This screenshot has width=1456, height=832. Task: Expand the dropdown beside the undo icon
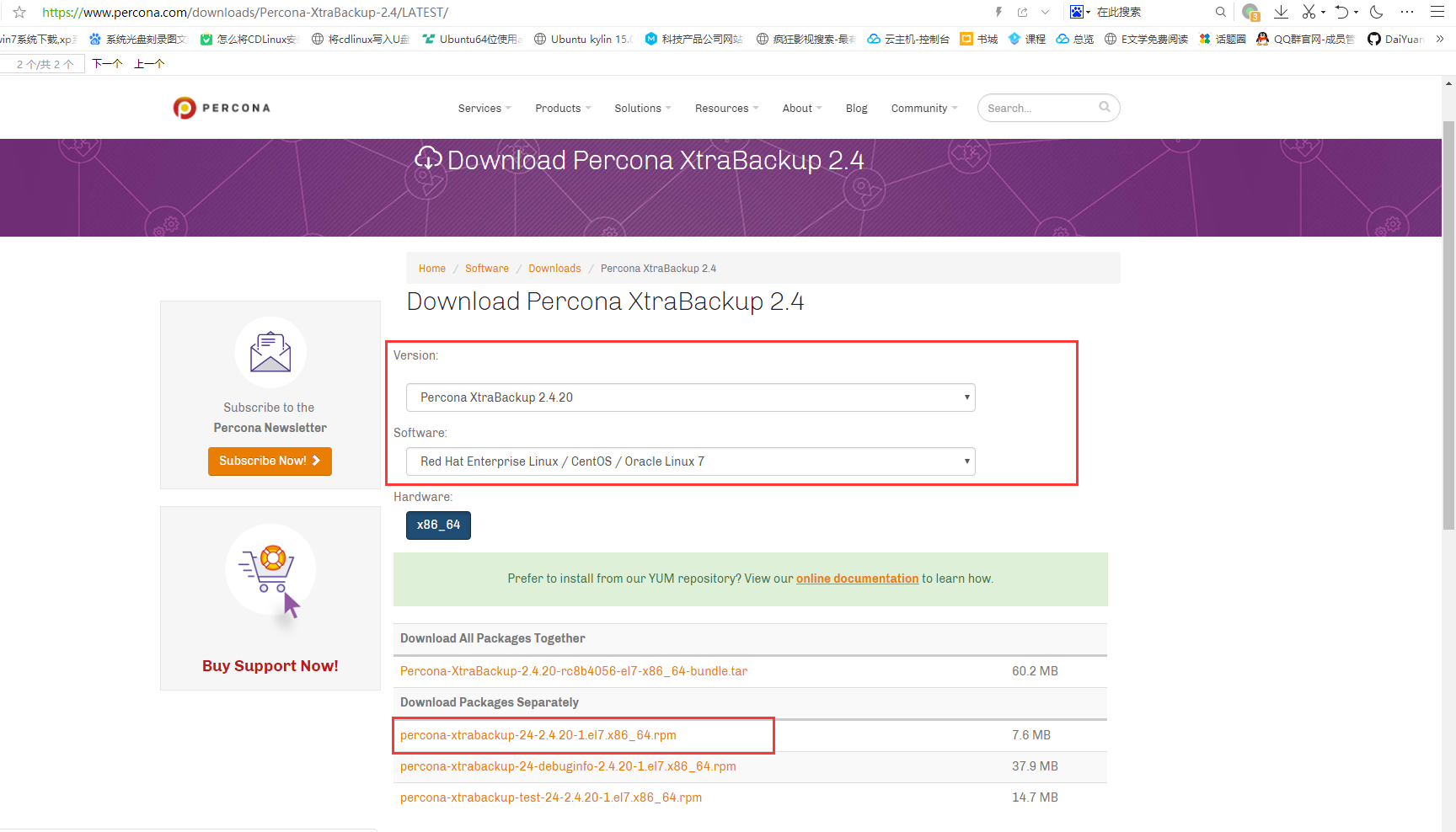point(1356,12)
